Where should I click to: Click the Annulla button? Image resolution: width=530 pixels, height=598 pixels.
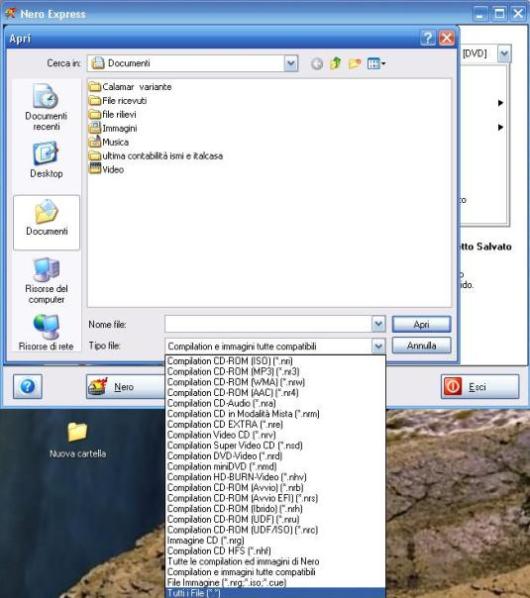coord(421,346)
